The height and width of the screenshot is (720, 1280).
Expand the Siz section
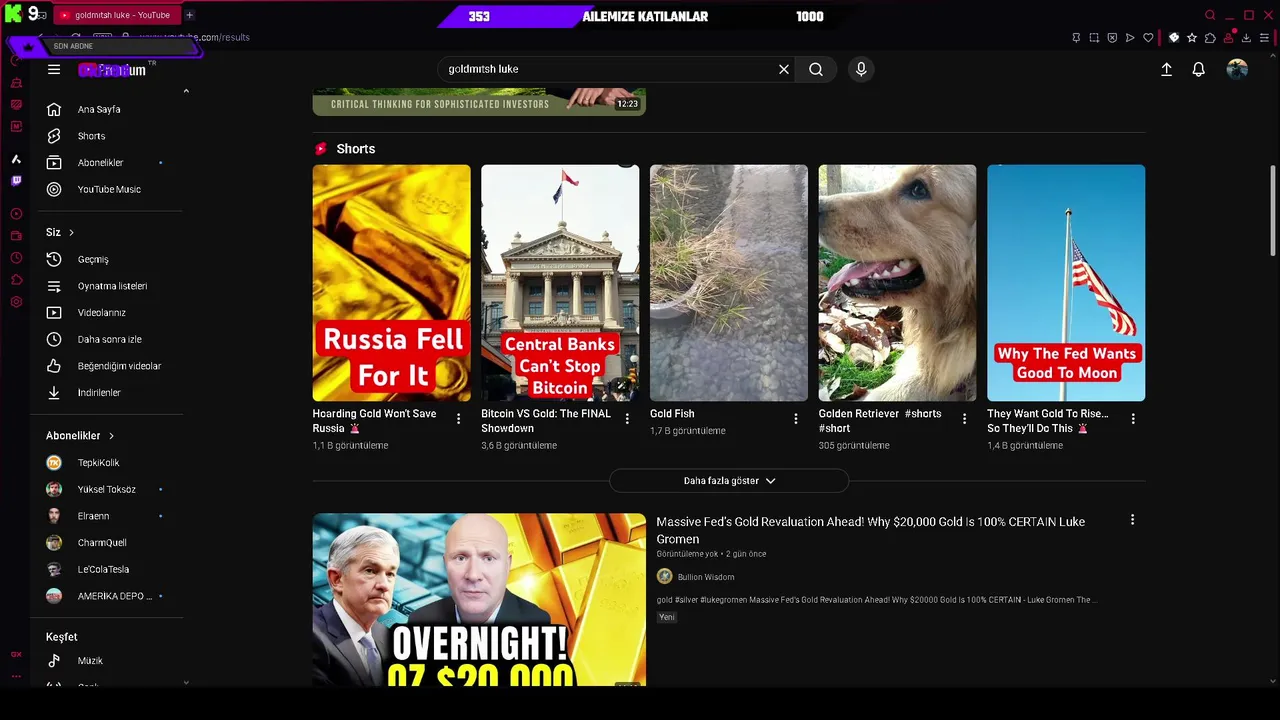(60, 232)
